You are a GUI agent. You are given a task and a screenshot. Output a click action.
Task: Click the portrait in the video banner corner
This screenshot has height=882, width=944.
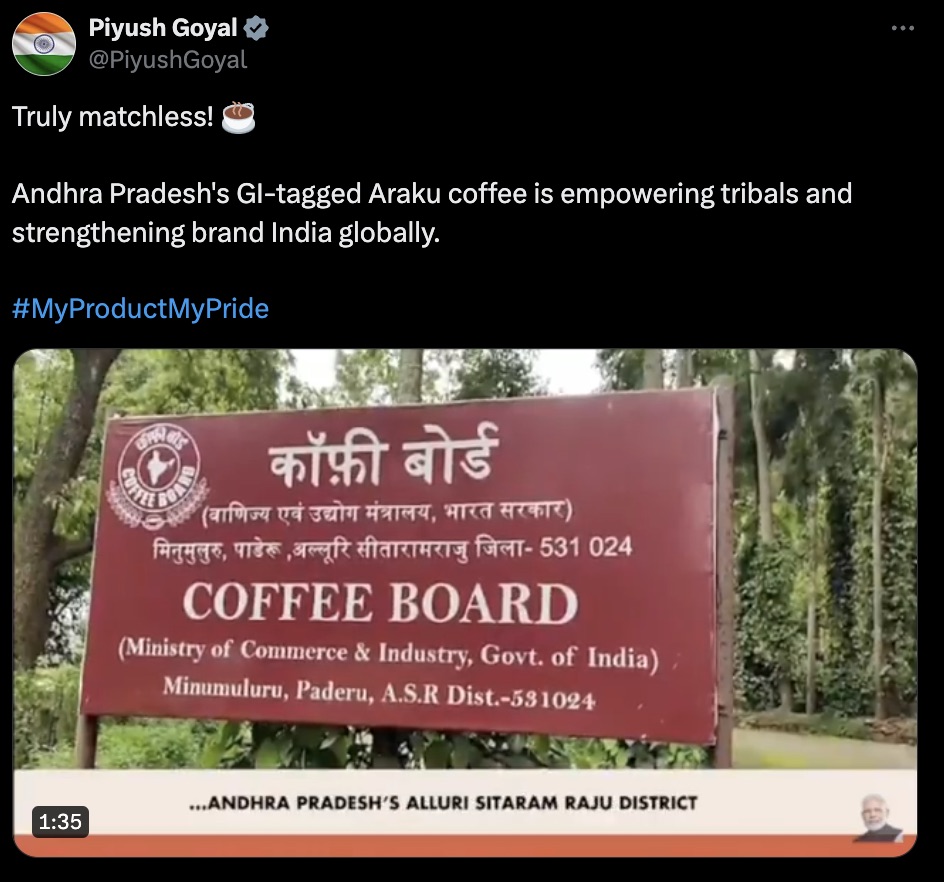(877, 818)
